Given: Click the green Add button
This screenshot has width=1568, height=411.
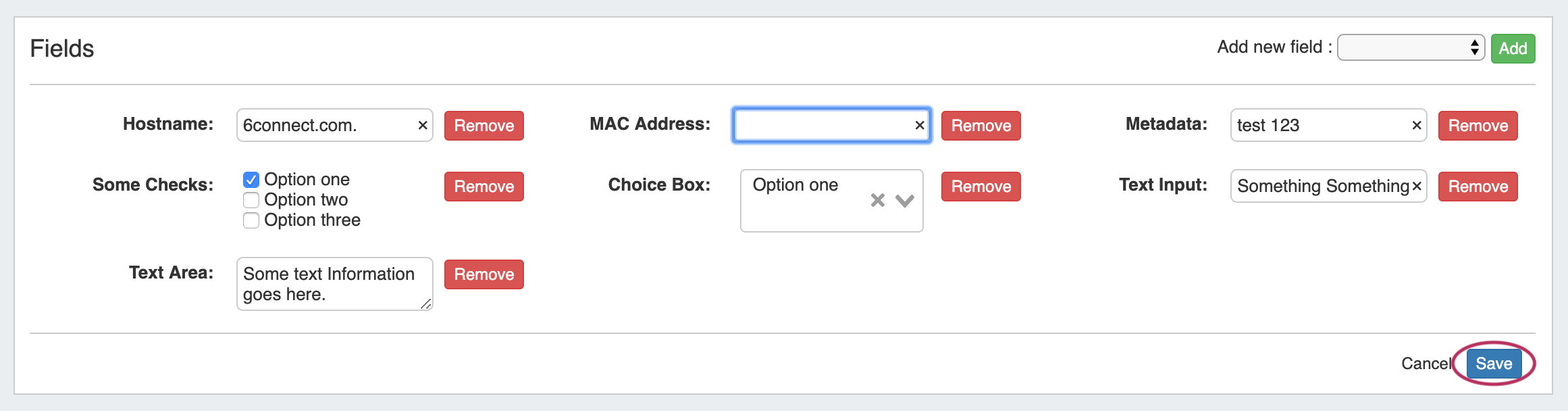Looking at the screenshot, I should [x=1513, y=49].
